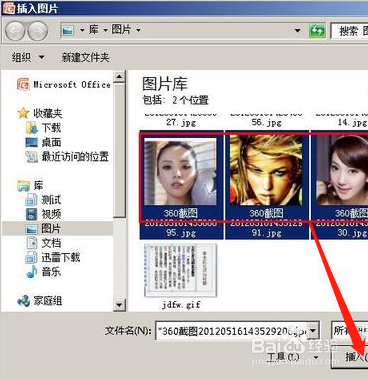Click the search box 搜索
Viewport: 368px width, 379px height.
[349, 31]
